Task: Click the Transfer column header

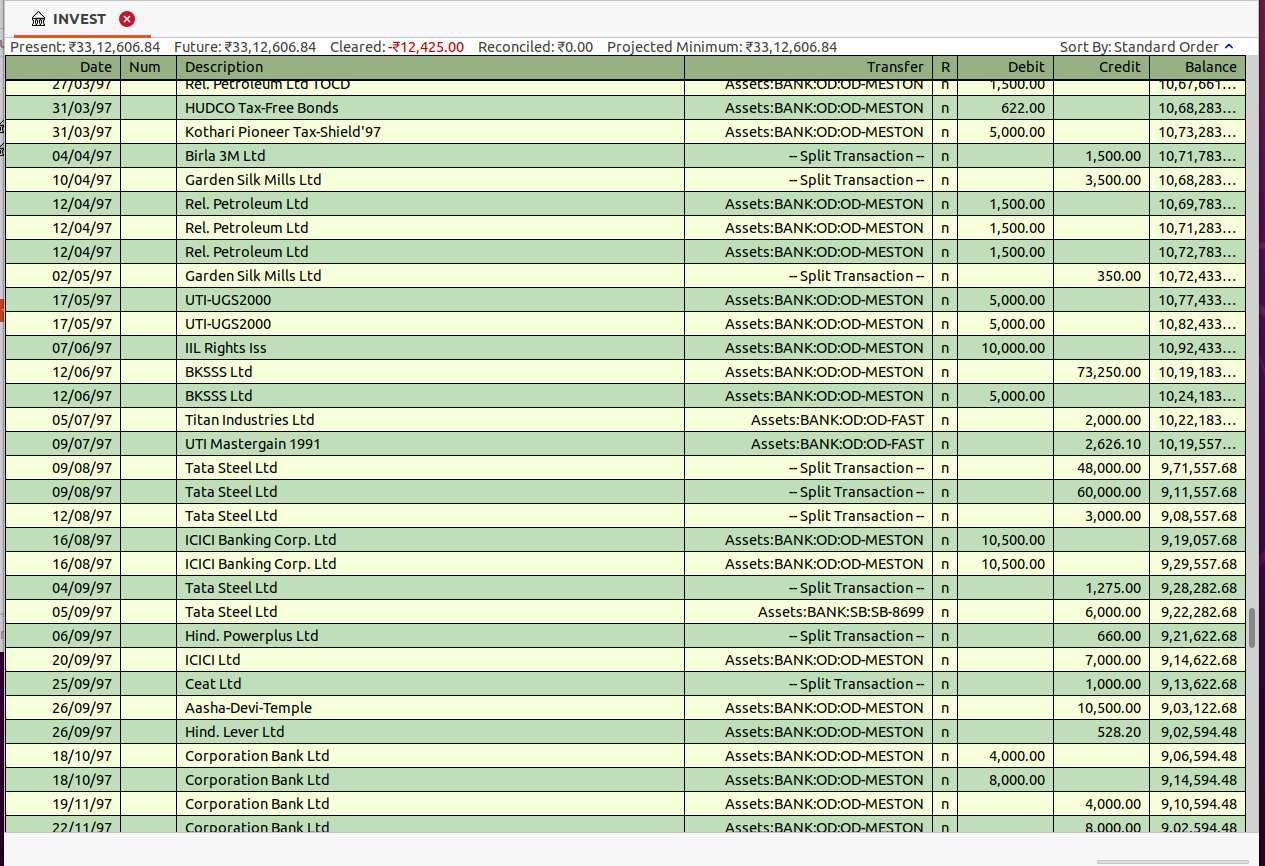Action: click(808, 67)
